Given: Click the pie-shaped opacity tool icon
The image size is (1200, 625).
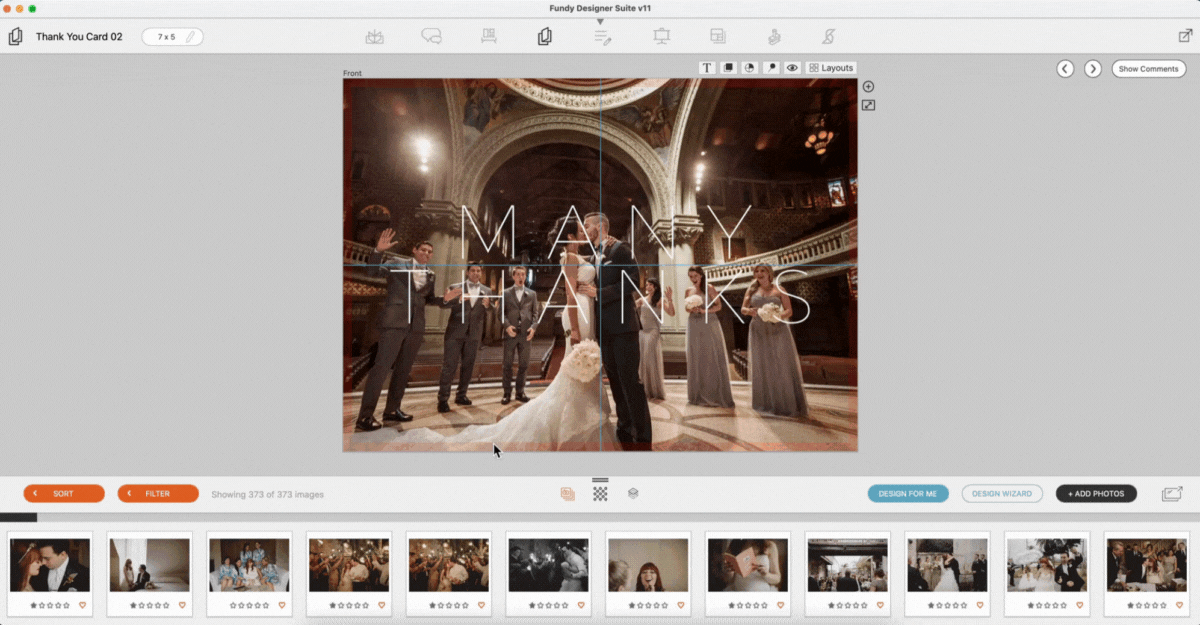Looking at the screenshot, I should click(x=750, y=68).
